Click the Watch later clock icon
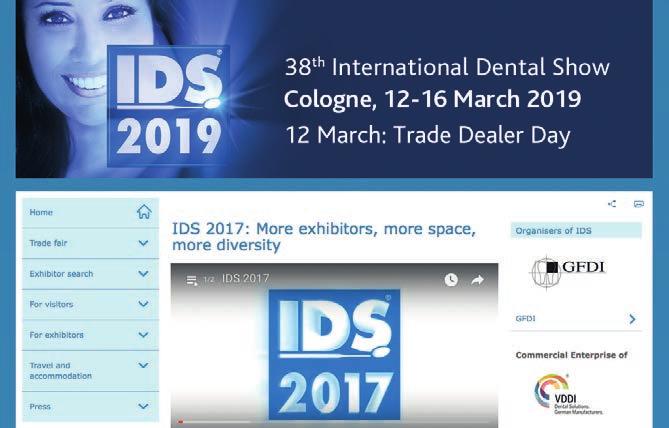The height and width of the screenshot is (428, 669). (x=451, y=280)
